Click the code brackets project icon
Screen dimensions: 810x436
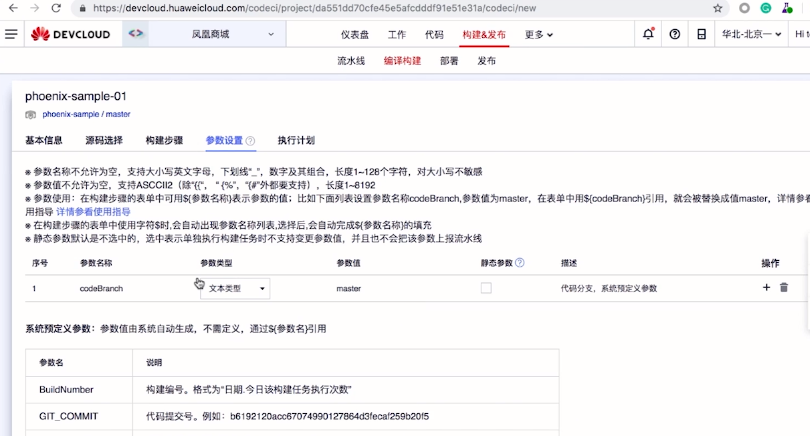[135, 34]
